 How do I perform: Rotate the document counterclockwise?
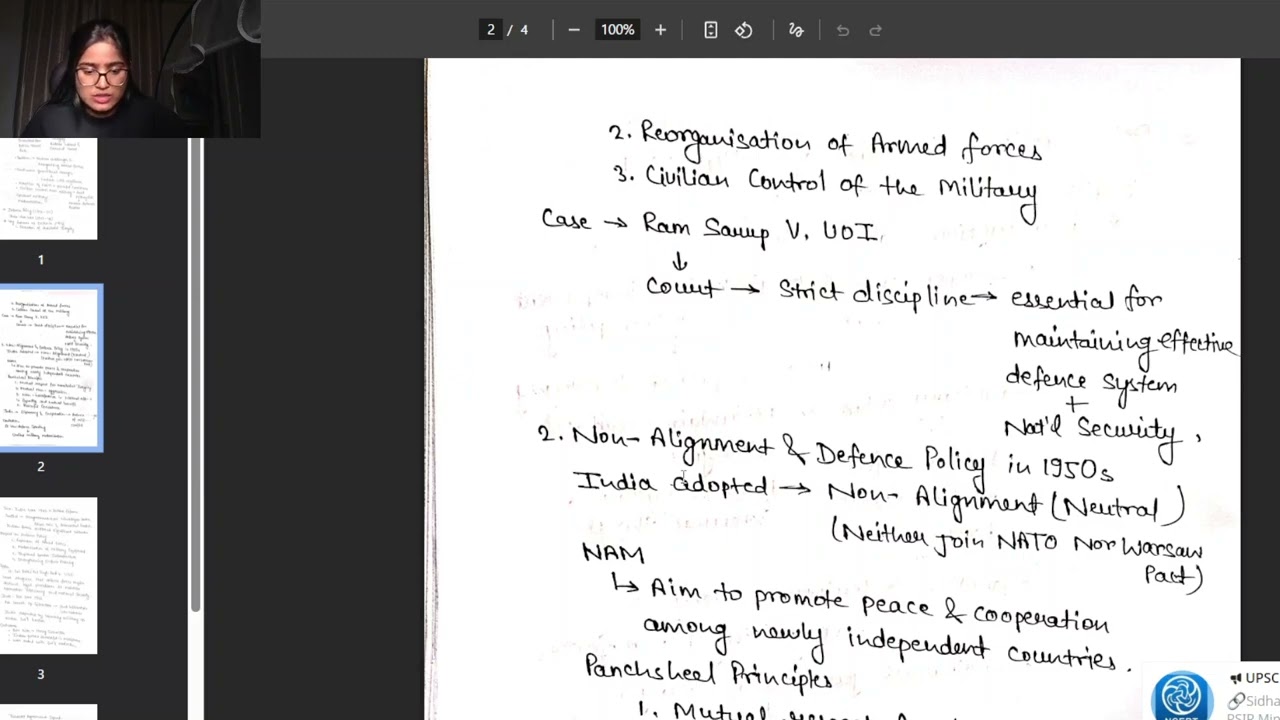point(743,30)
